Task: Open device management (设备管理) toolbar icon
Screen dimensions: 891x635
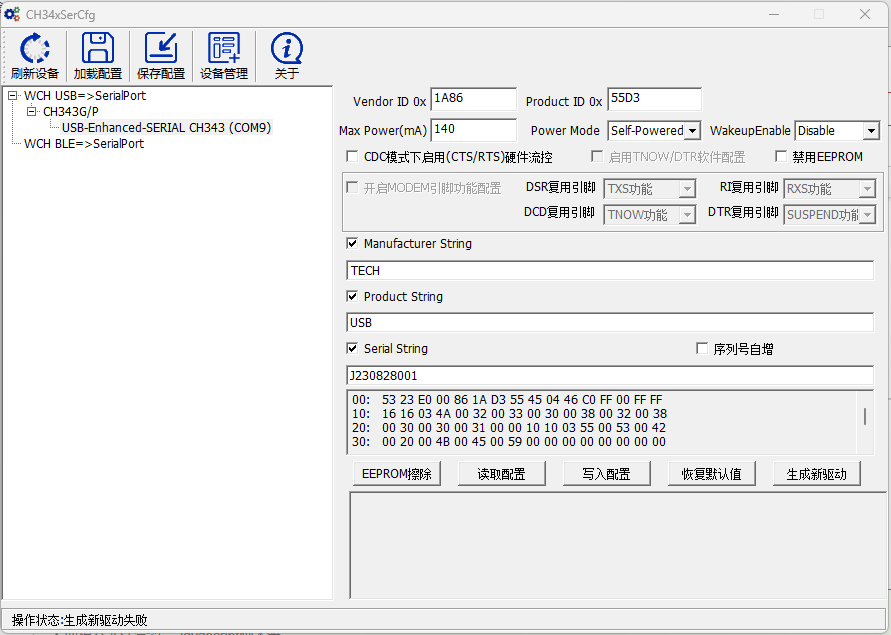Action: (x=223, y=49)
